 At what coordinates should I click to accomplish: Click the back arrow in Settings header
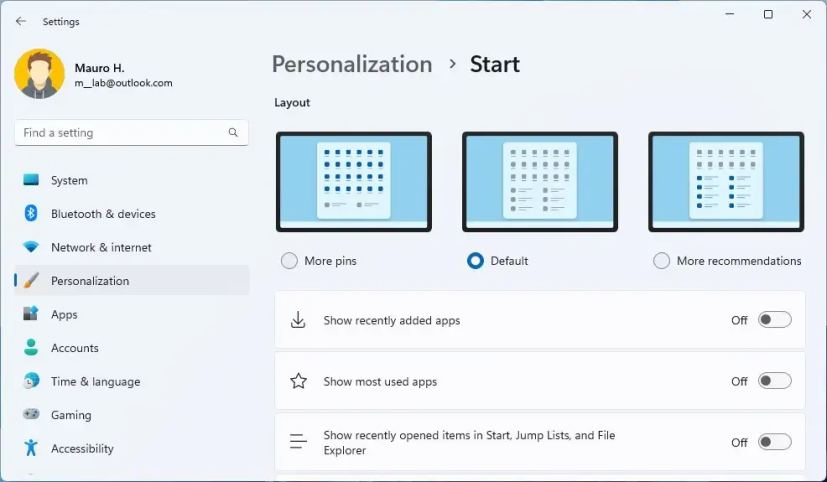tap(21, 21)
